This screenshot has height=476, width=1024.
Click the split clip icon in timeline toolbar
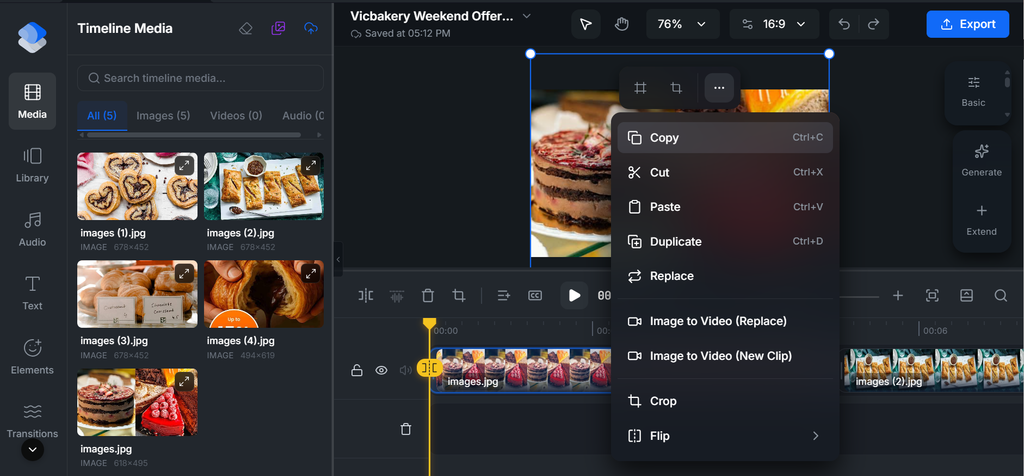point(366,296)
